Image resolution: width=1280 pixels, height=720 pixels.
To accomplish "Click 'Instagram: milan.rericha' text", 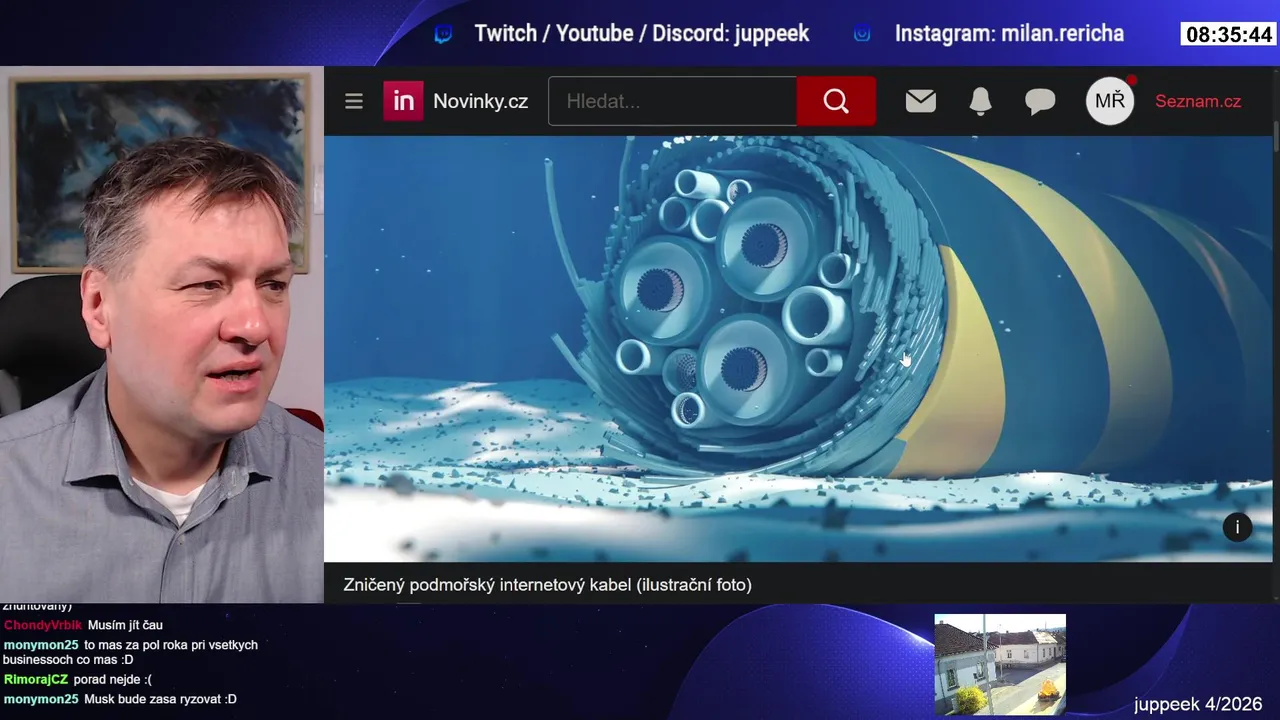I will [1009, 34].
